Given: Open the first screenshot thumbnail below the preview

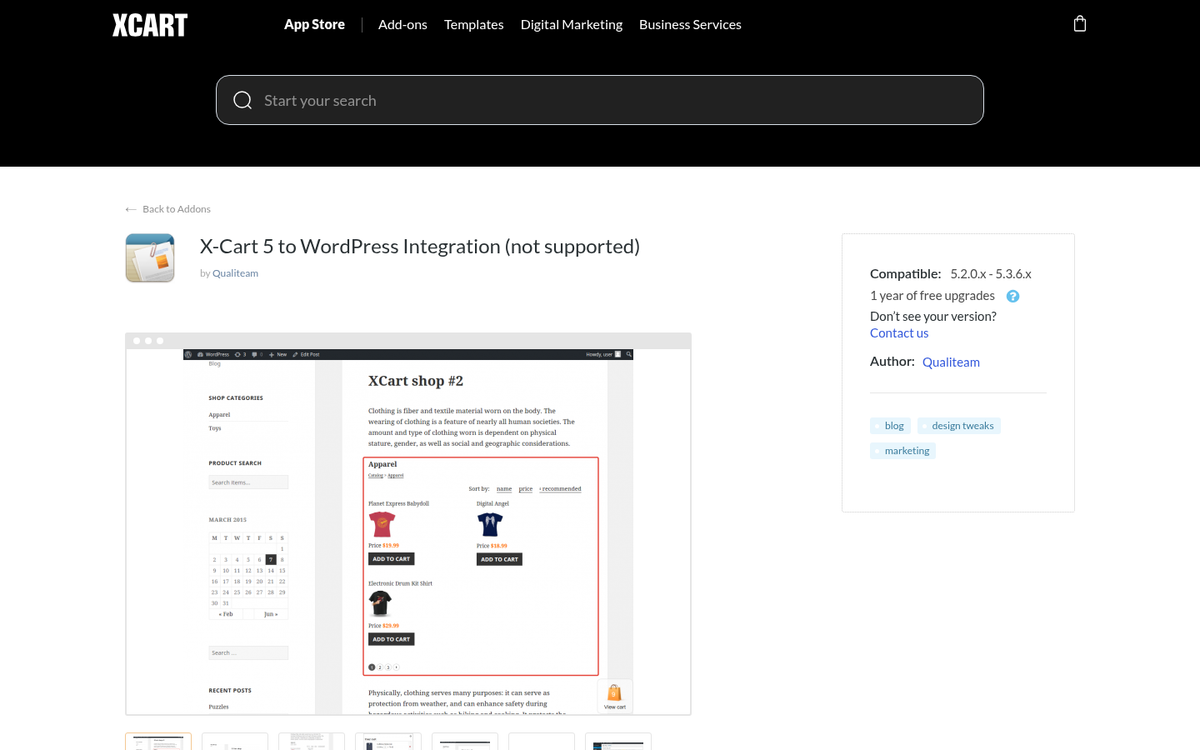Looking at the screenshot, I should [157, 741].
